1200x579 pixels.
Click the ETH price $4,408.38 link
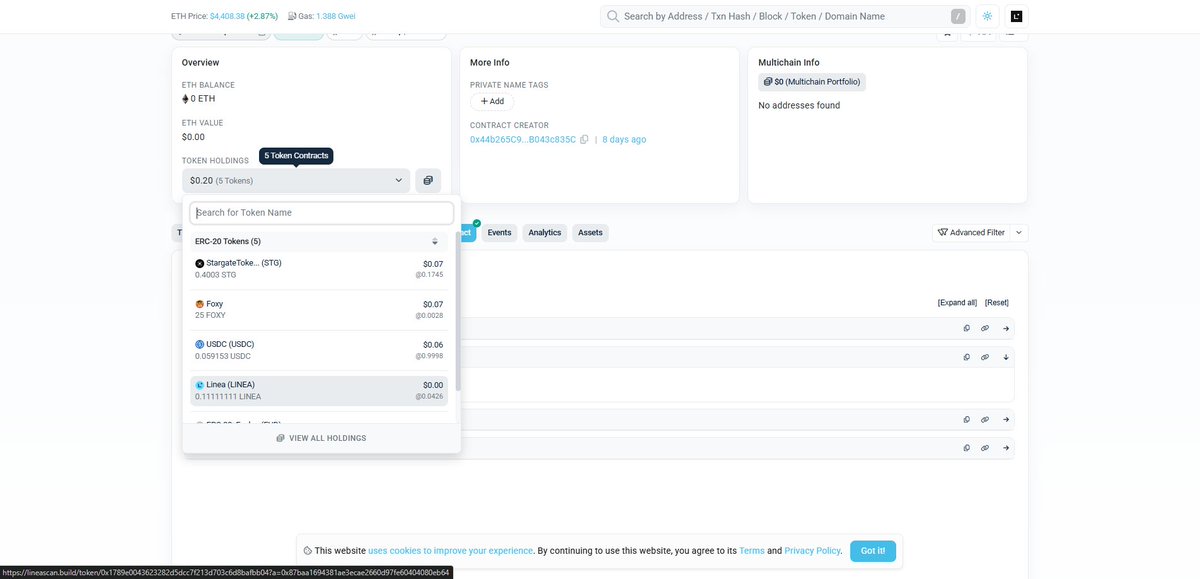pyautogui.click(x=227, y=16)
